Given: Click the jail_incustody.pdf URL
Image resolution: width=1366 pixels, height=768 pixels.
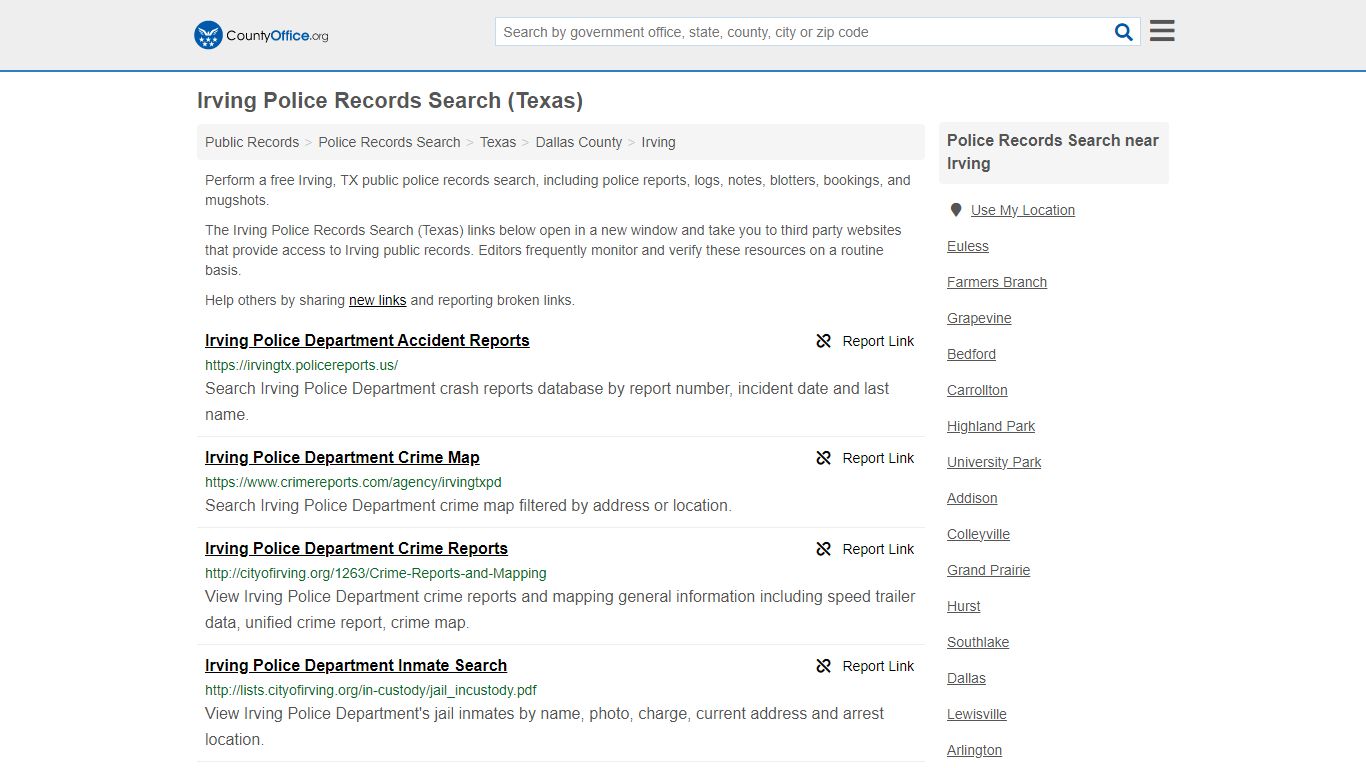Looking at the screenshot, I should [371, 690].
